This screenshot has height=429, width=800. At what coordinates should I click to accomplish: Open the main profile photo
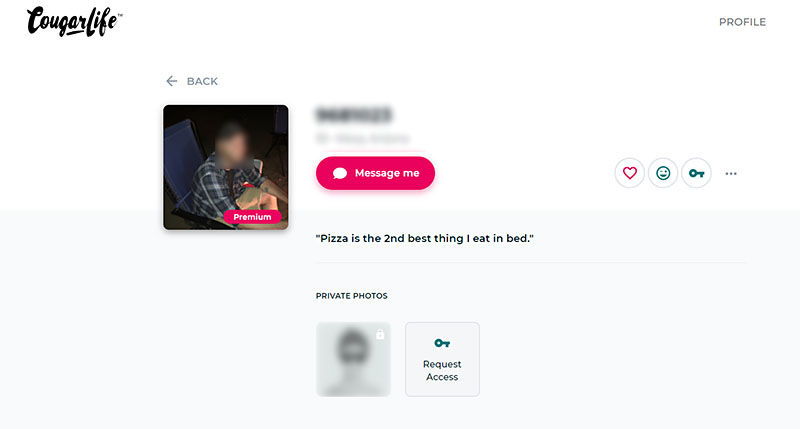pyautogui.click(x=226, y=167)
